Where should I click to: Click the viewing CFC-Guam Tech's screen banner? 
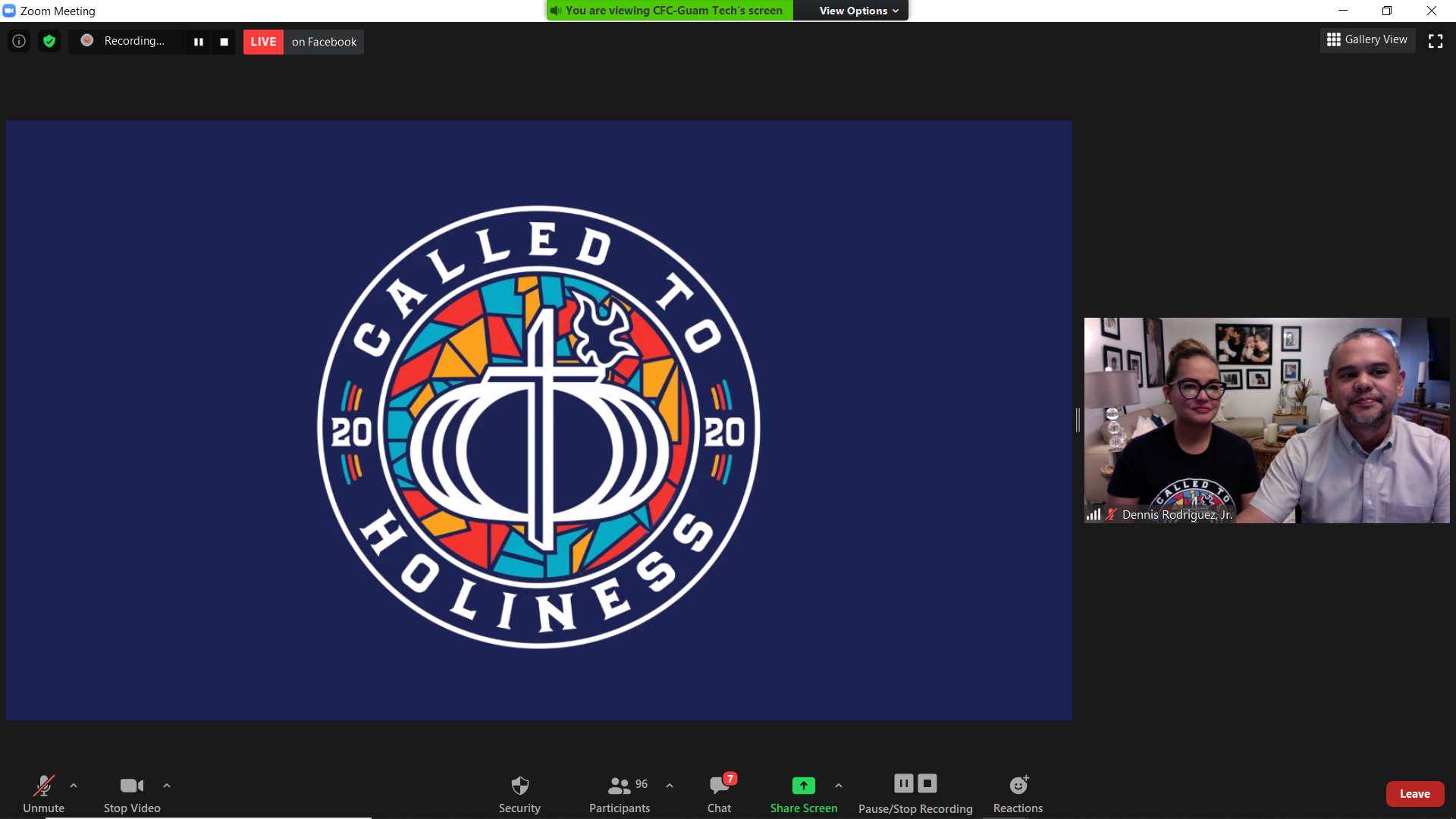[x=670, y=11]
